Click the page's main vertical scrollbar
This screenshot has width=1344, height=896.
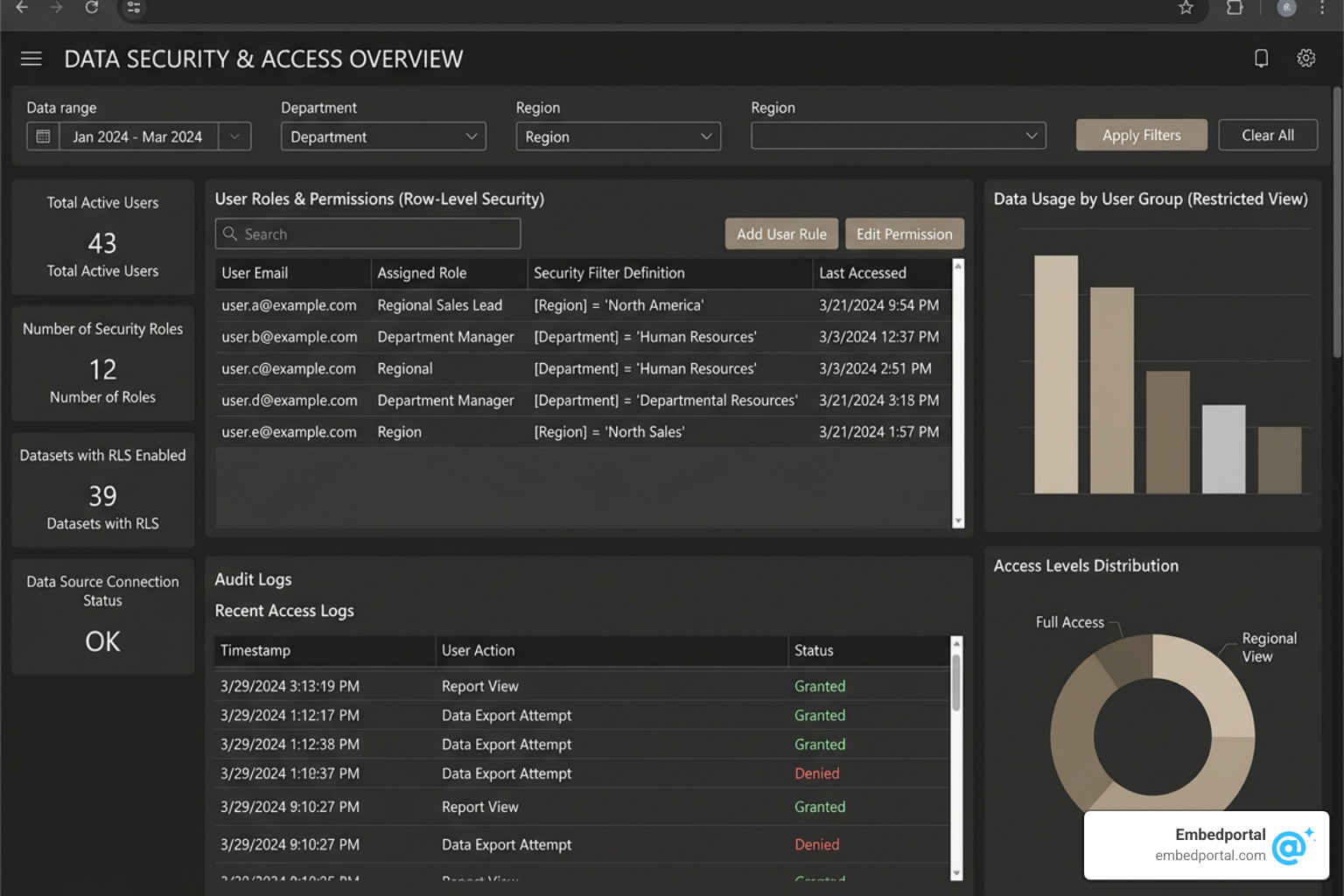pos(1337,222)
